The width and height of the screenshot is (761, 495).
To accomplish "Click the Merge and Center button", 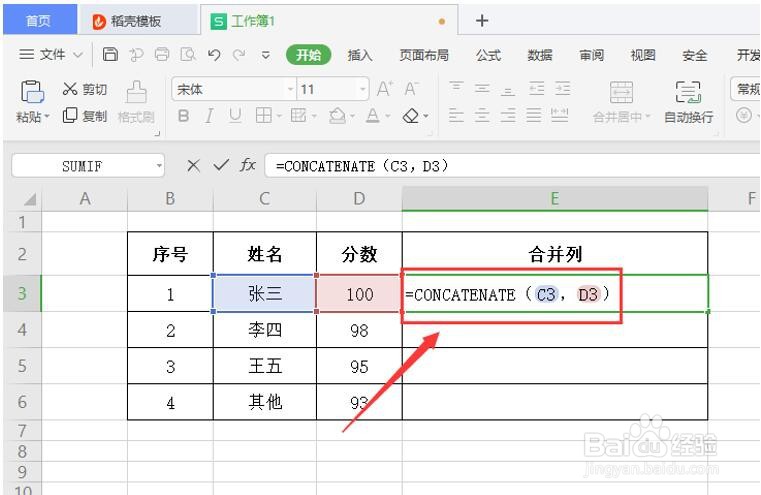I will 621,102.
